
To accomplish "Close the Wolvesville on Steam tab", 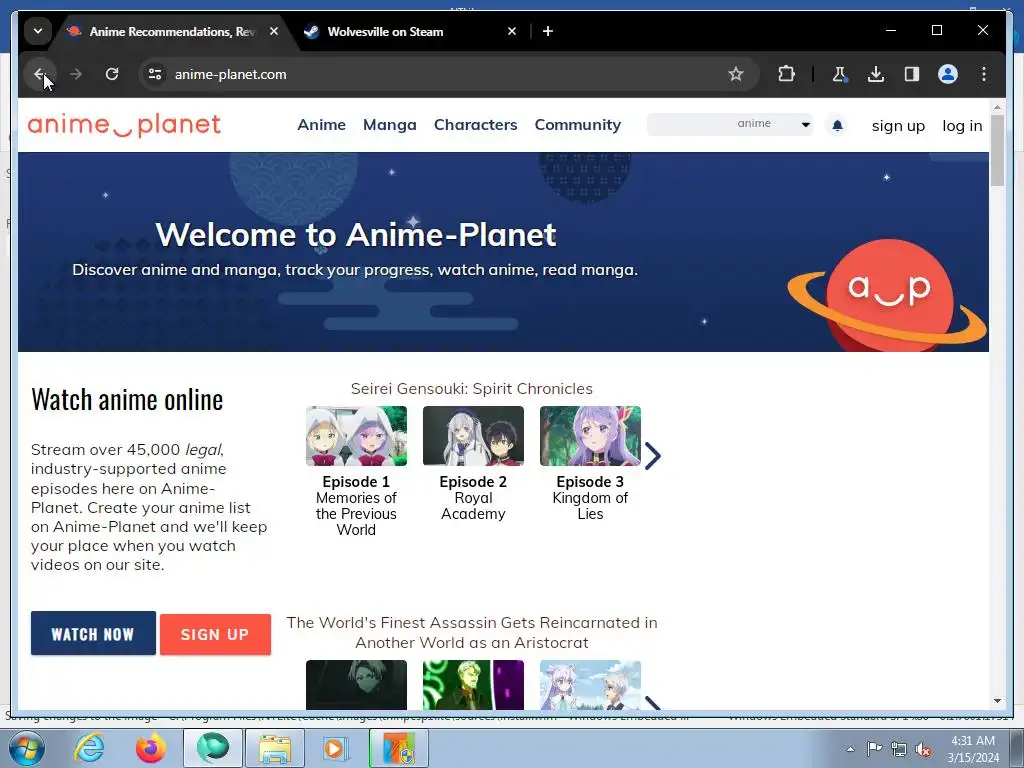I will click(512, 31).
